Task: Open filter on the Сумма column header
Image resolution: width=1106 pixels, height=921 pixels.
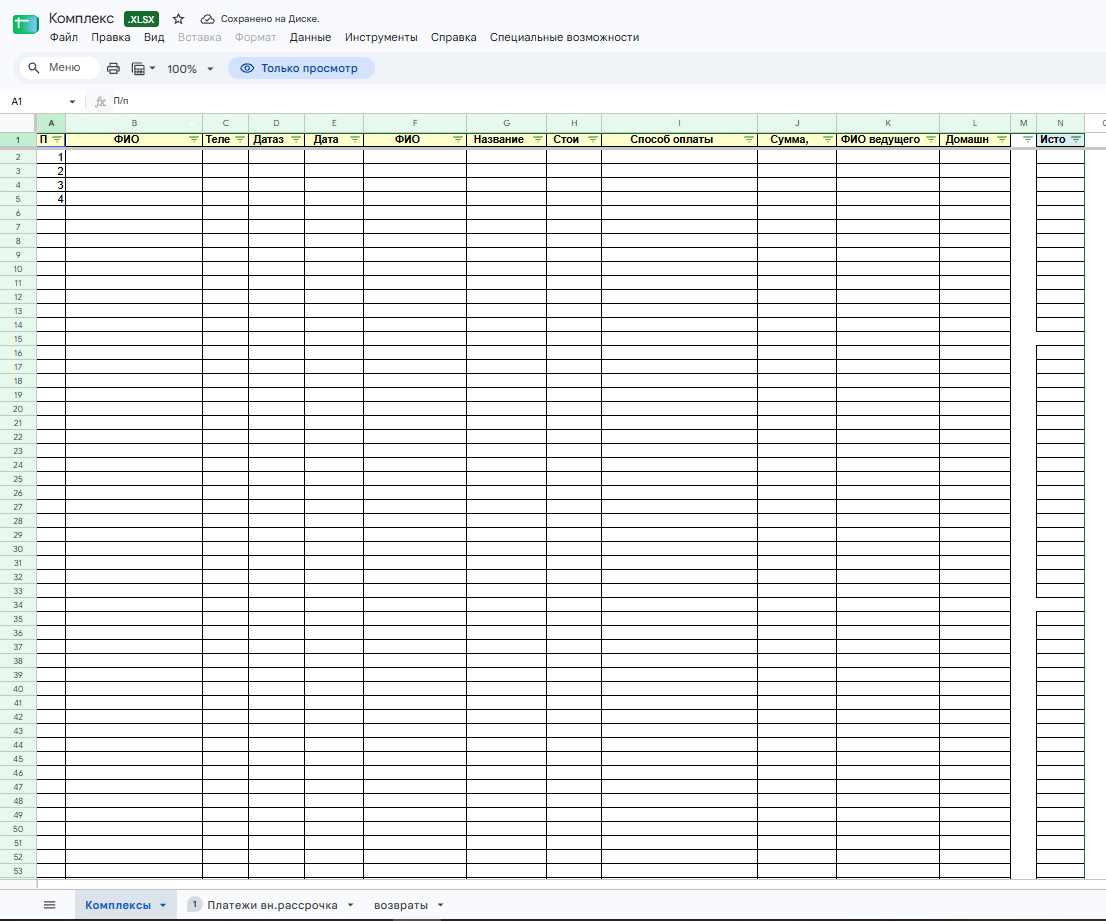Action: [828, 140]
